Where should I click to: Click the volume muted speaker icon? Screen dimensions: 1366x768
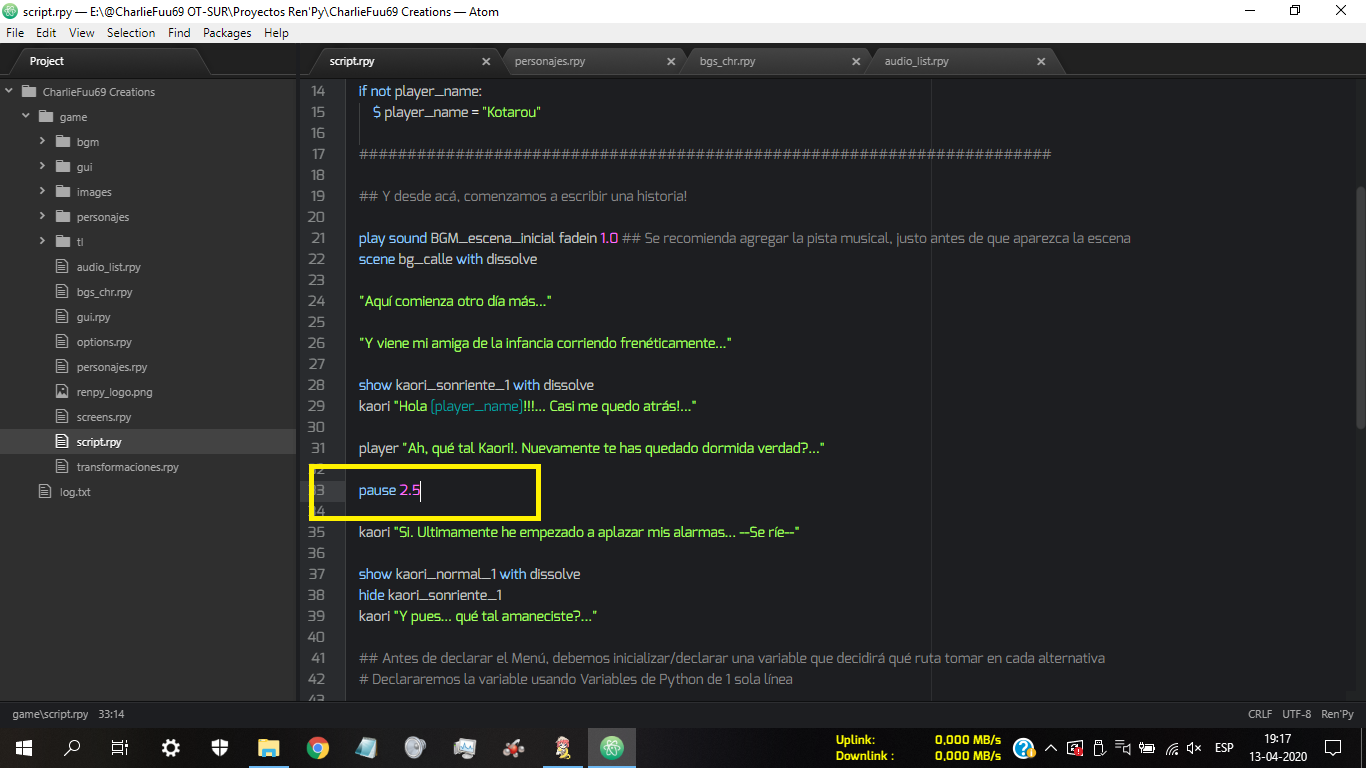[1194, 747]
